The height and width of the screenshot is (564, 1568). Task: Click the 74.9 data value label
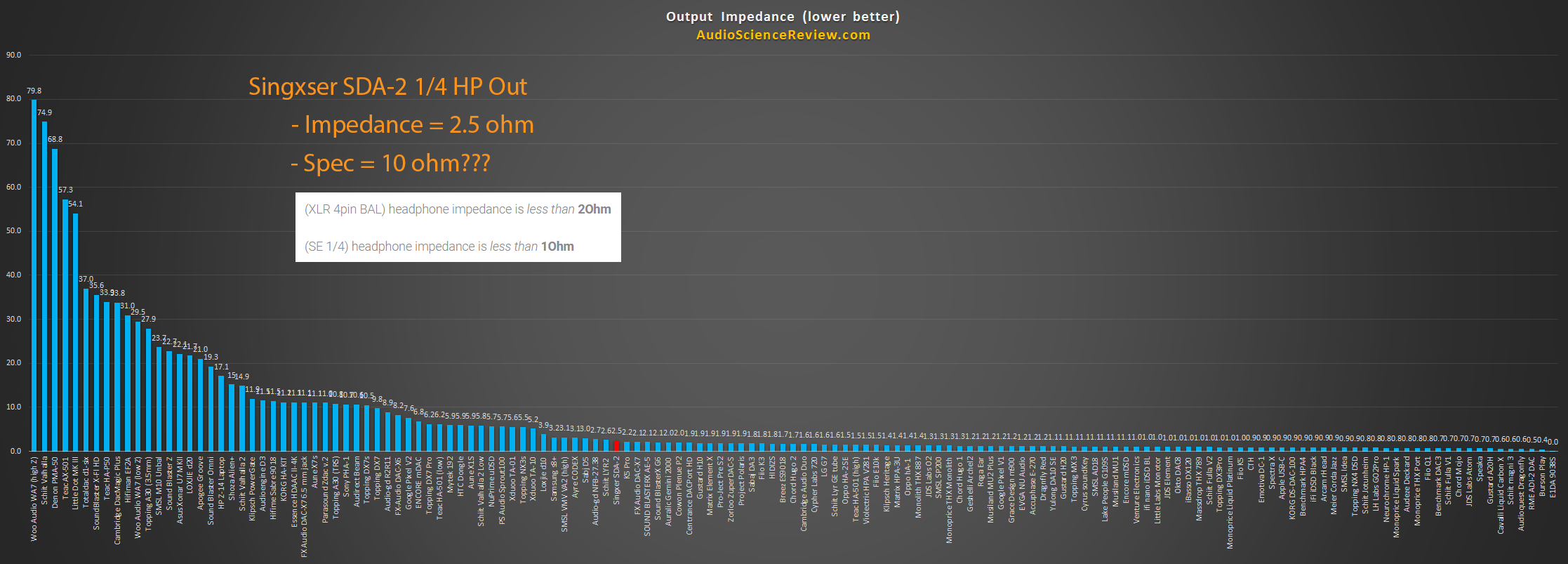[44, 112]
